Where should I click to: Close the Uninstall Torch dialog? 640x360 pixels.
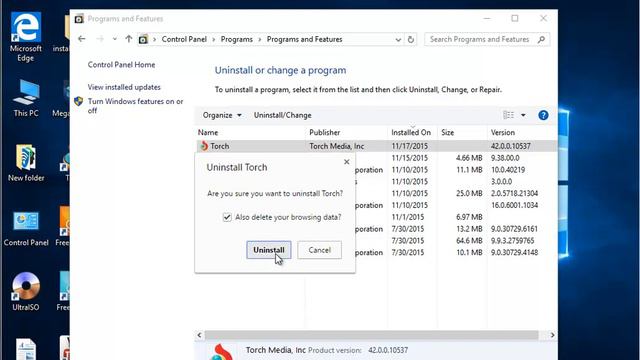[347, 162]
